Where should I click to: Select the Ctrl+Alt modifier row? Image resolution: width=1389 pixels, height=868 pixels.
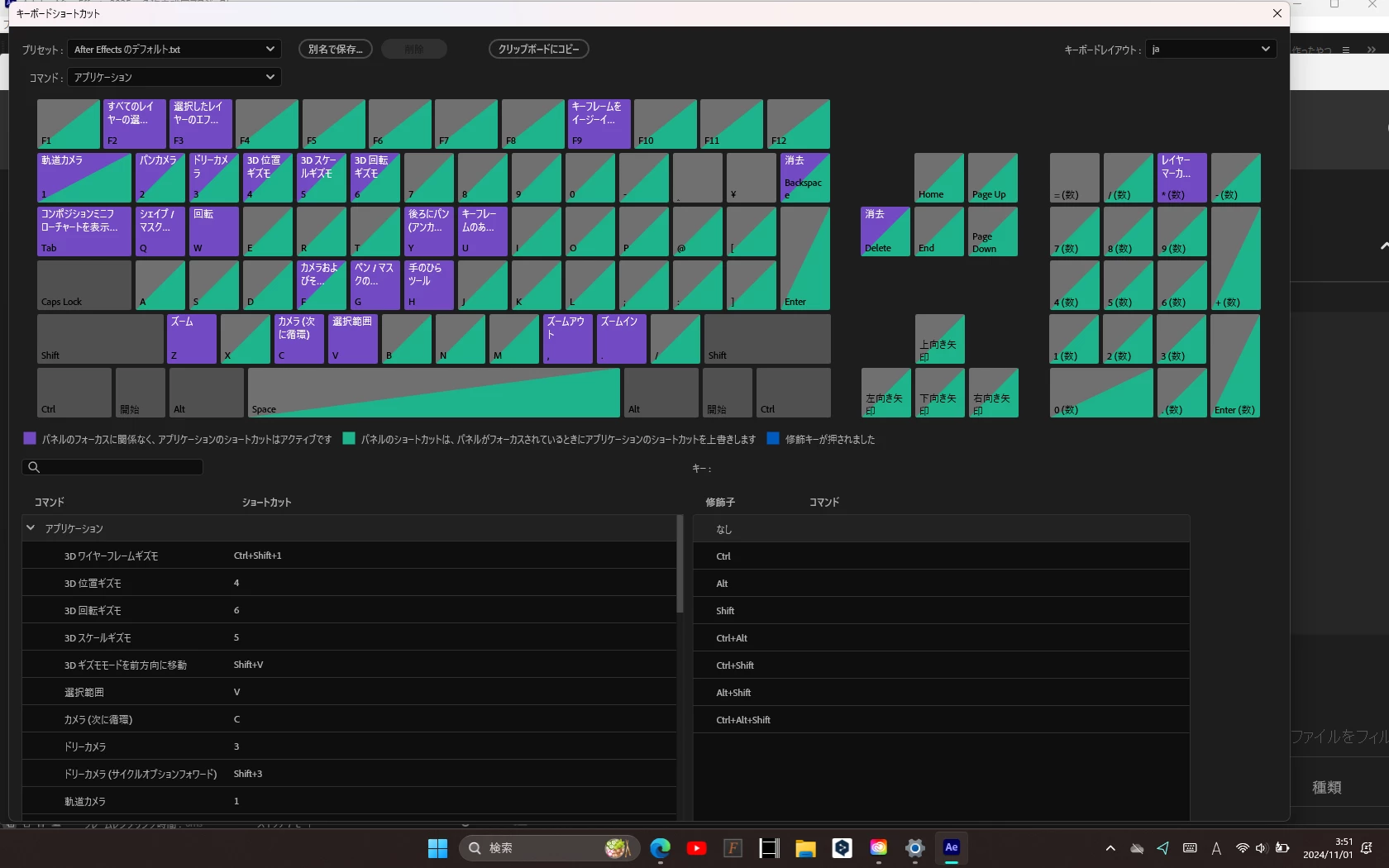pyautogui.click(x=941, y=638)
